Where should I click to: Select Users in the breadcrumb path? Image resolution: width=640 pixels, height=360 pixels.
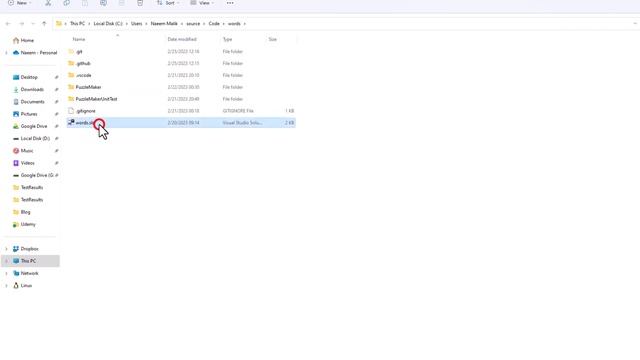tap(136, 24)
